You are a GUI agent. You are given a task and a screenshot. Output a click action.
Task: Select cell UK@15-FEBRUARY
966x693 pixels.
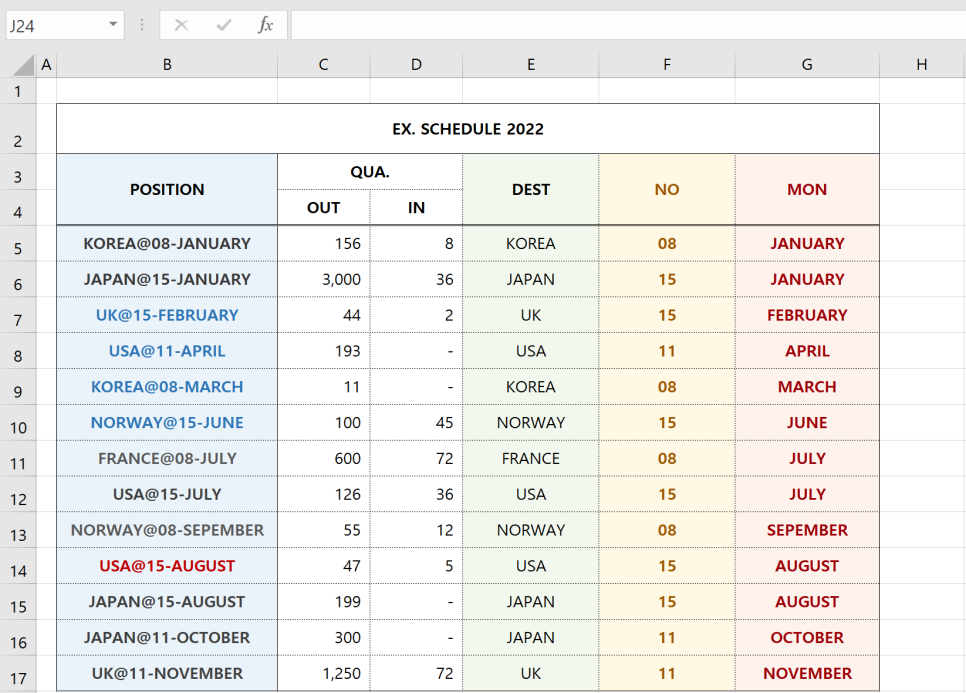167,315
